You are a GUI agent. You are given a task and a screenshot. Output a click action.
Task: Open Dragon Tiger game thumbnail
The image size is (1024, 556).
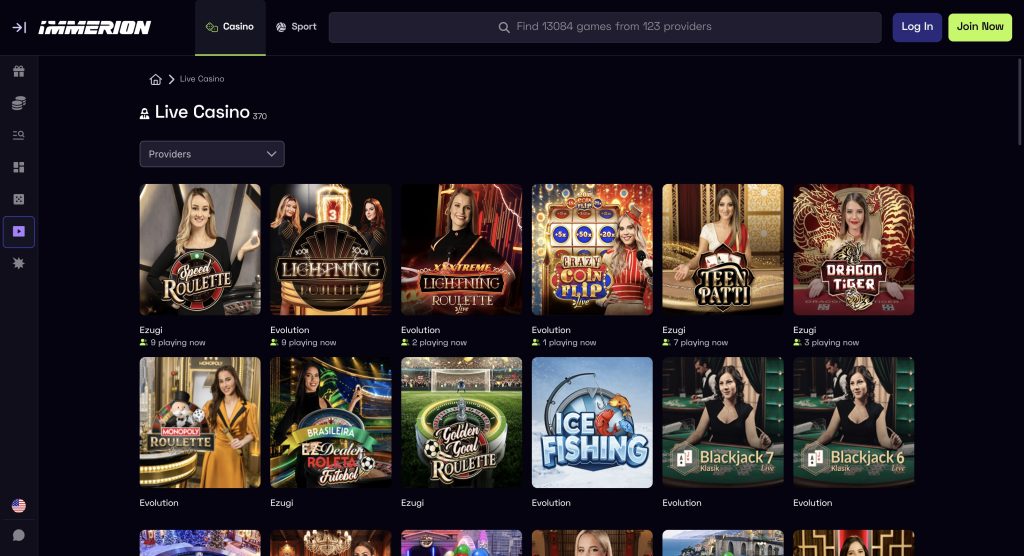(x=854, y=250)
